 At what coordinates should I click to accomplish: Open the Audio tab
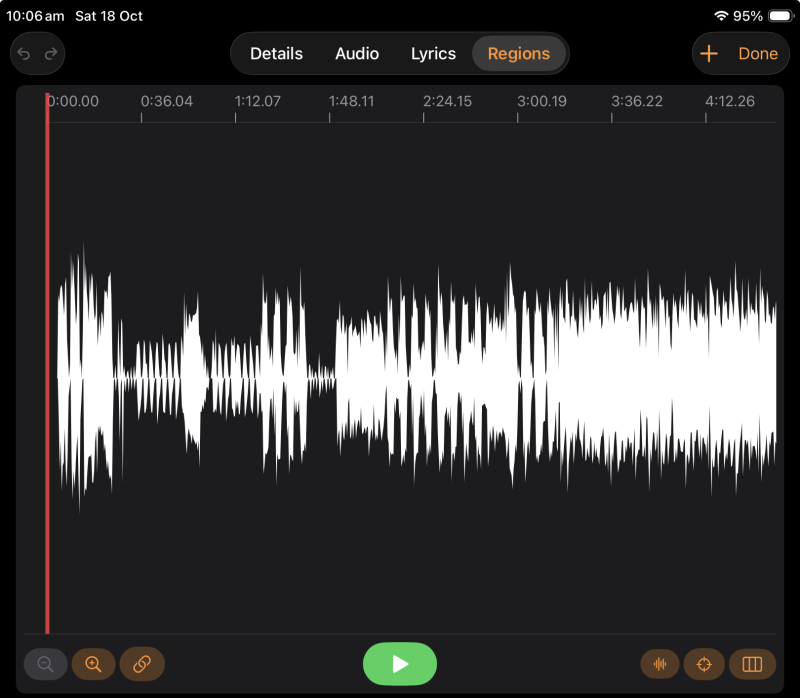(x=357, y=54)
